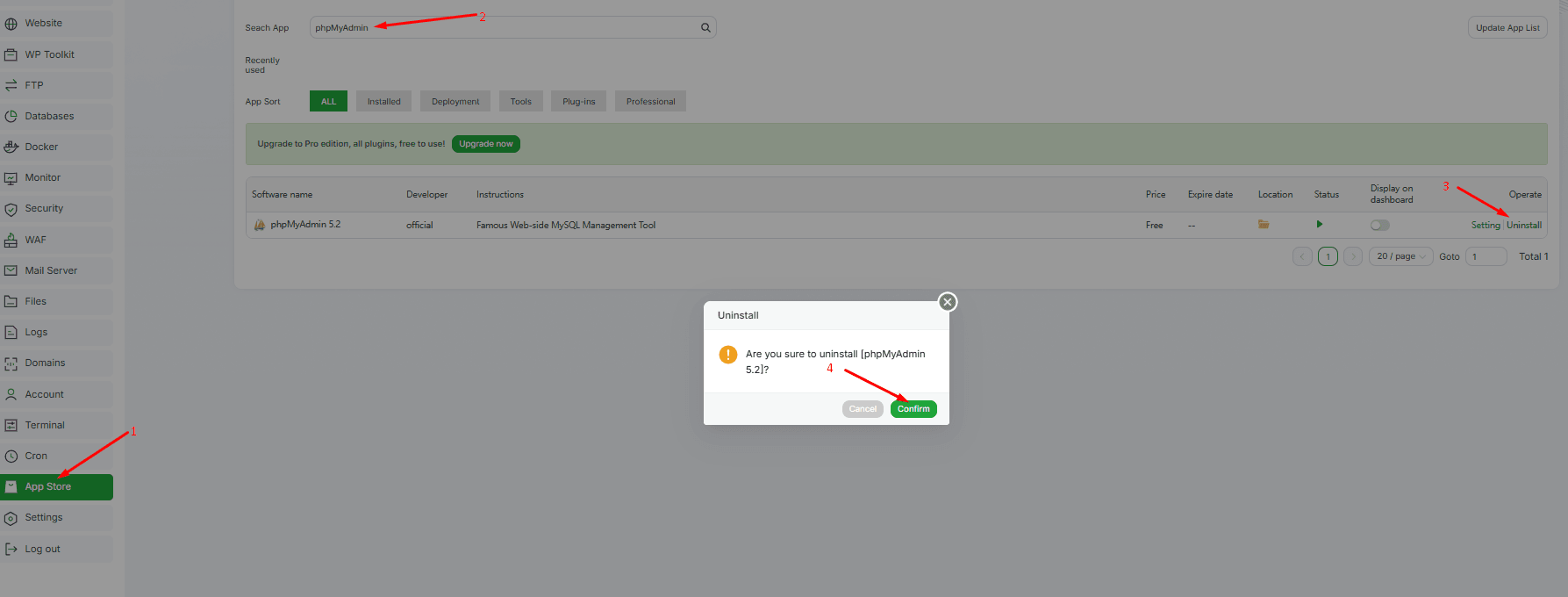Open Docker from the sidebar
The image size is (1568, 597).
(x=41, y=147)
